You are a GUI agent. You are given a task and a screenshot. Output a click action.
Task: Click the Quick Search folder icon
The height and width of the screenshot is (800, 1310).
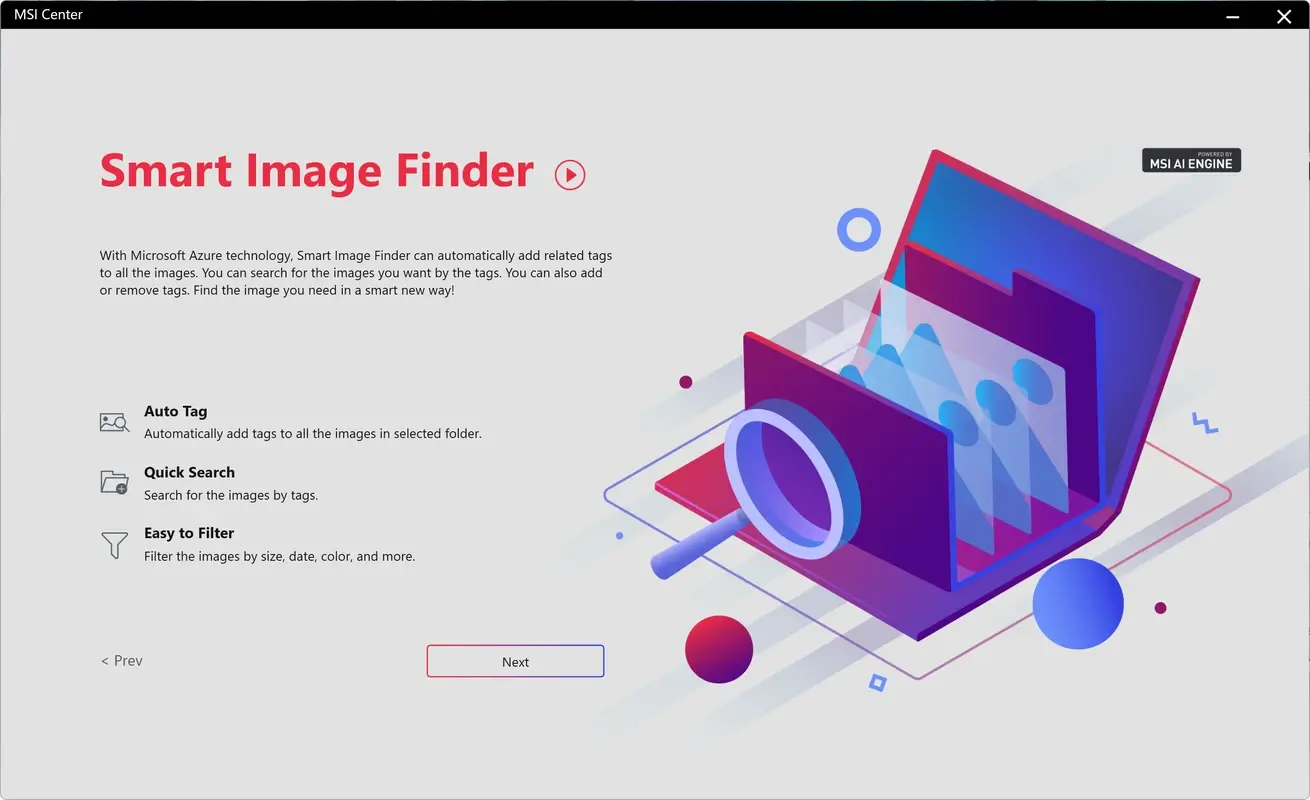click(113, 481)
